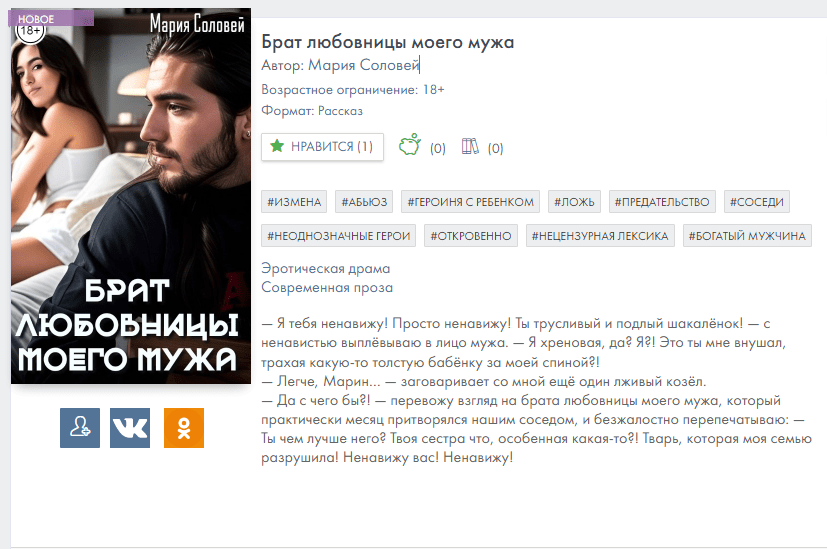Screen dimensions: 827x549
Task: Open the #ПРЕДАТЕЛЬСТВО tag
Action: 662,202
